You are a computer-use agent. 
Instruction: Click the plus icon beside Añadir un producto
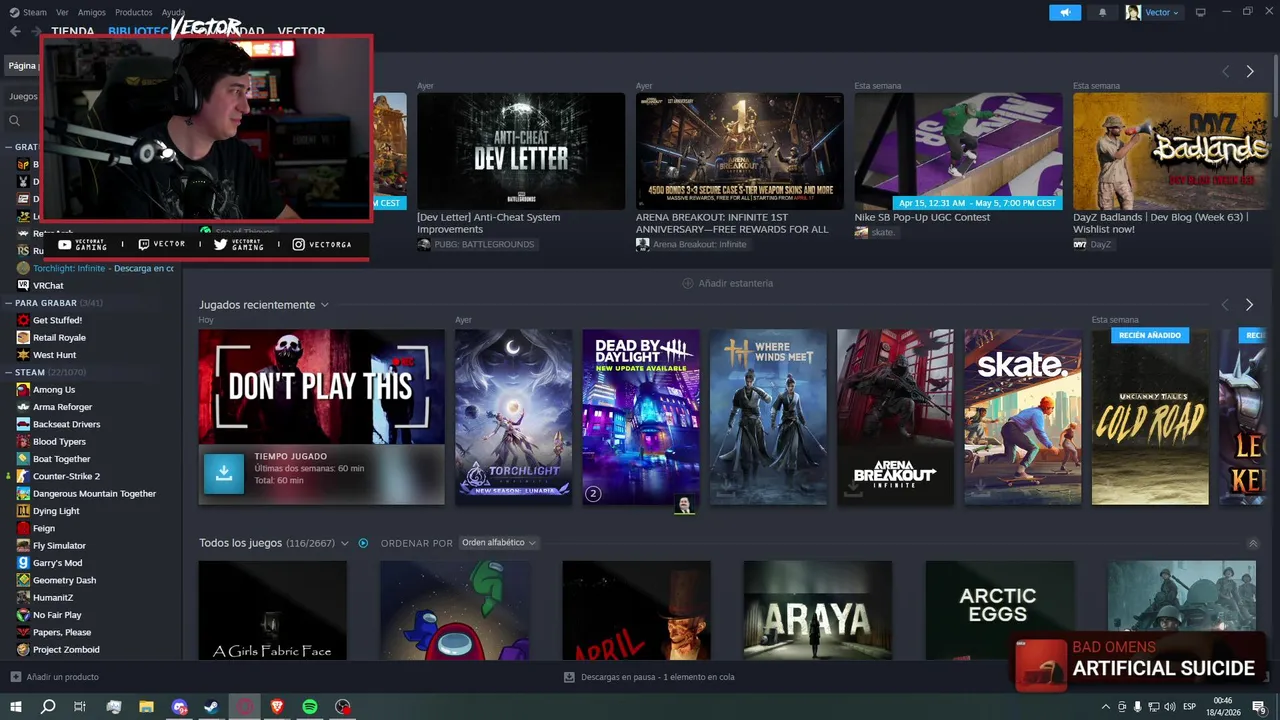(15, 677)
